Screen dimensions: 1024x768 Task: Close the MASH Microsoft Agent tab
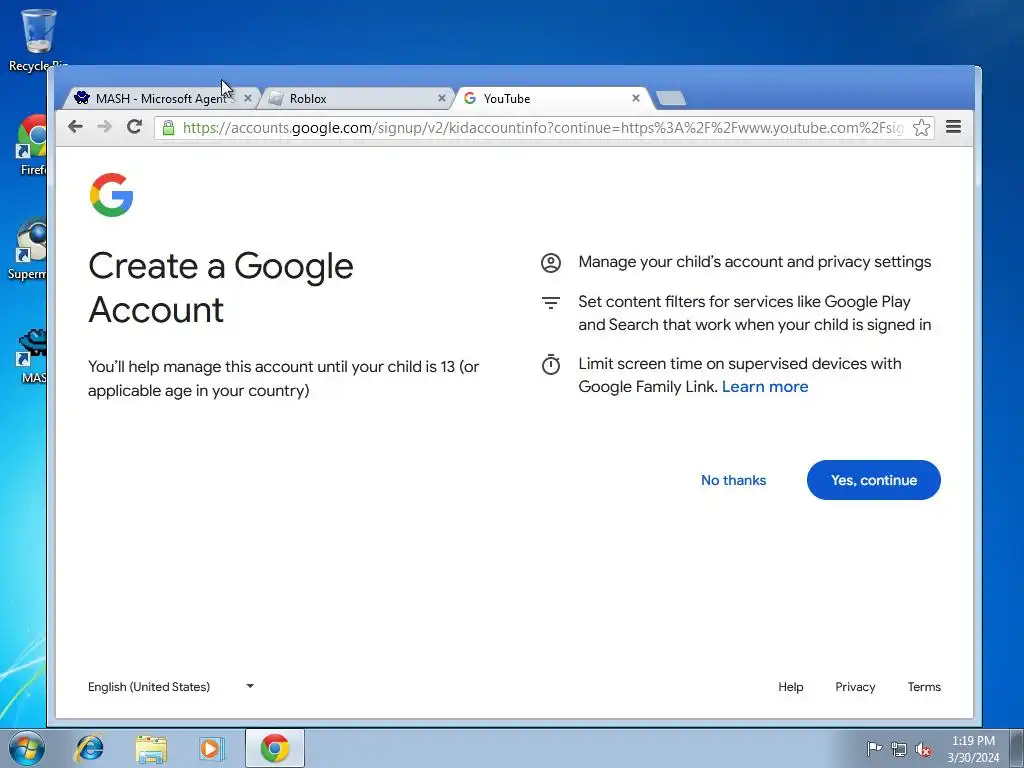point(248,98)
